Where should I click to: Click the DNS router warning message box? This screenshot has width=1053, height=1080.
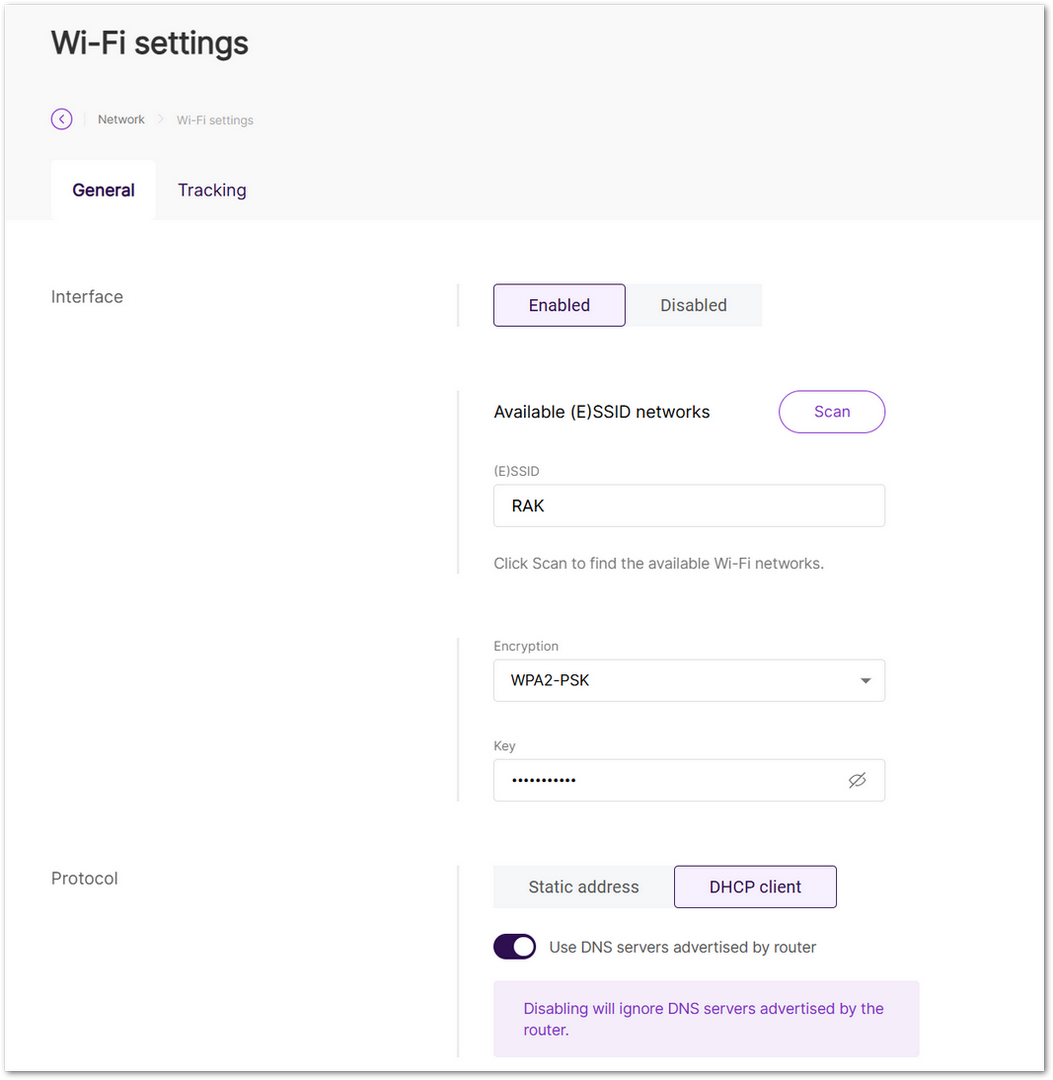[705, 1019]
